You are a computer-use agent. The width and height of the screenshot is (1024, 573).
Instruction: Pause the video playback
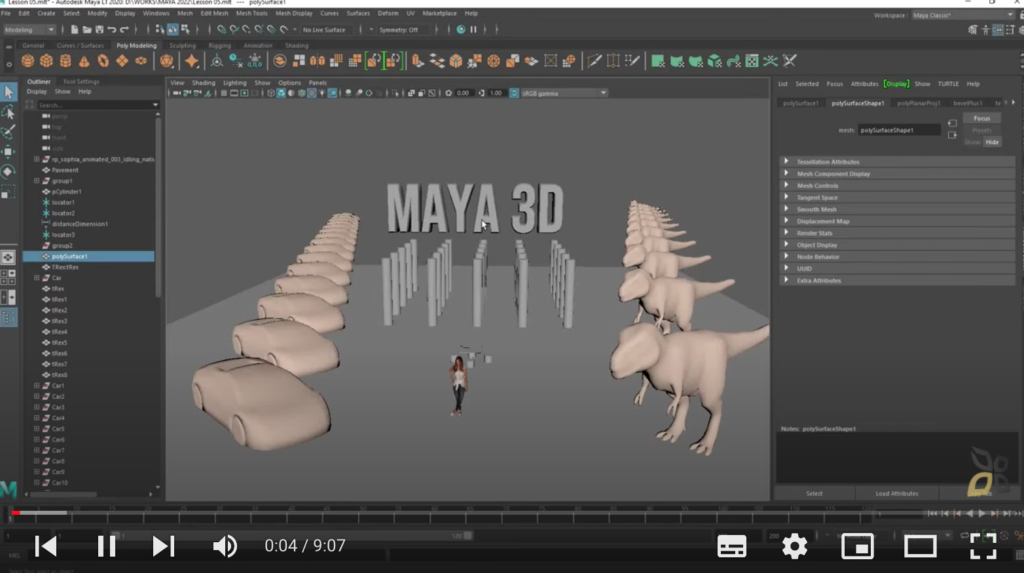click(x=106, y=546)
